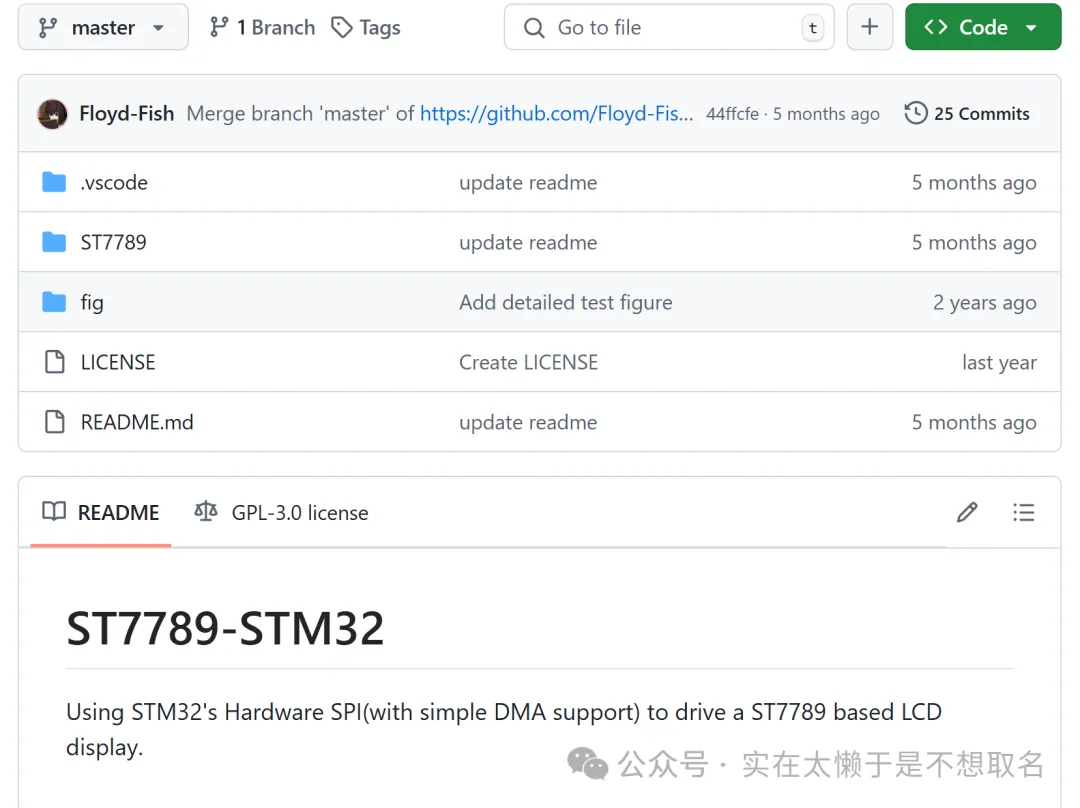The height and width of the screenshot is (808, 1080).
Task: Click the ST7789 folder icon
Action: click(x=54, y=242)
